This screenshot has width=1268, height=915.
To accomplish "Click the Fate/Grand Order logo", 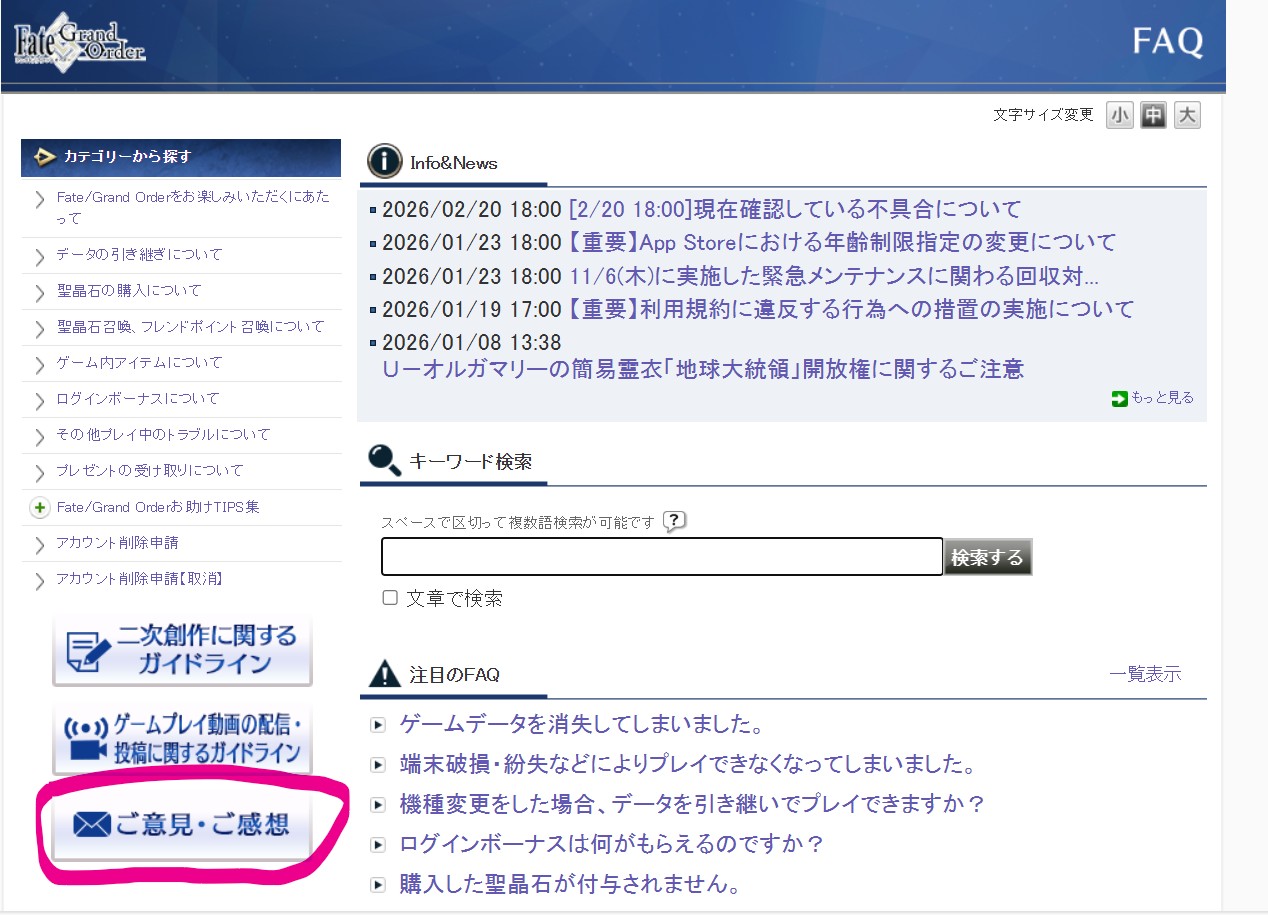I will click(x=80, y=42).
